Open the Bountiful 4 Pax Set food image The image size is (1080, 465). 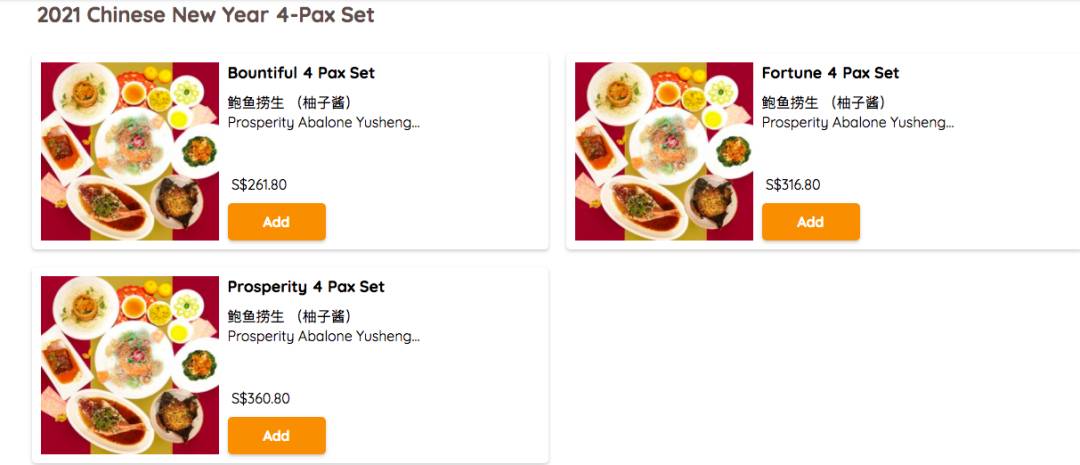coord(130,151)
